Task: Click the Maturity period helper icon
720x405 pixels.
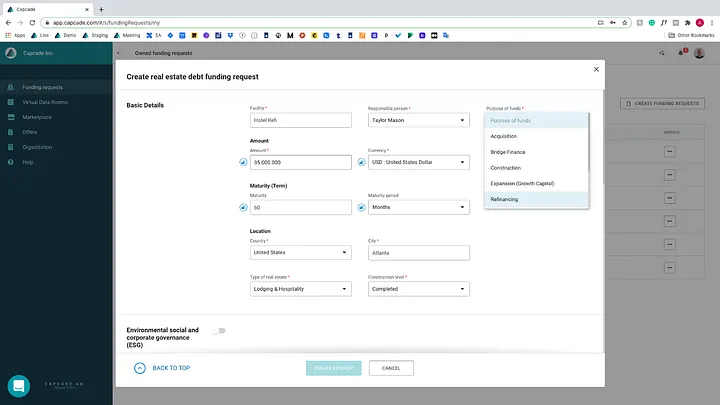Action: (x=361, y=208)
